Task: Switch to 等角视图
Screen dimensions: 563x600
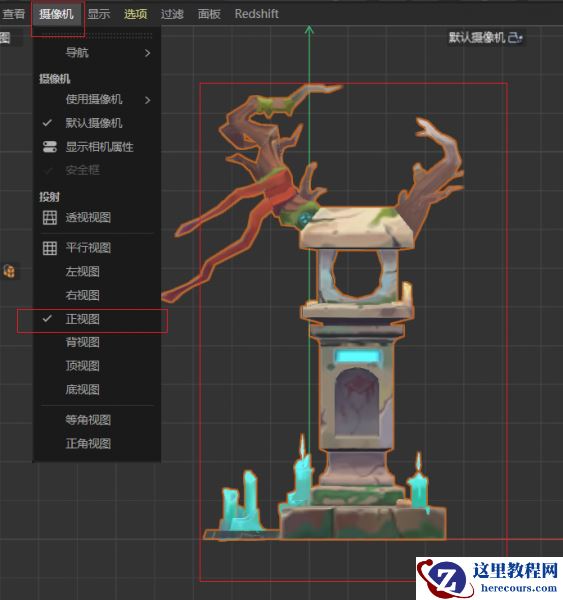Action: pos(97,420)
